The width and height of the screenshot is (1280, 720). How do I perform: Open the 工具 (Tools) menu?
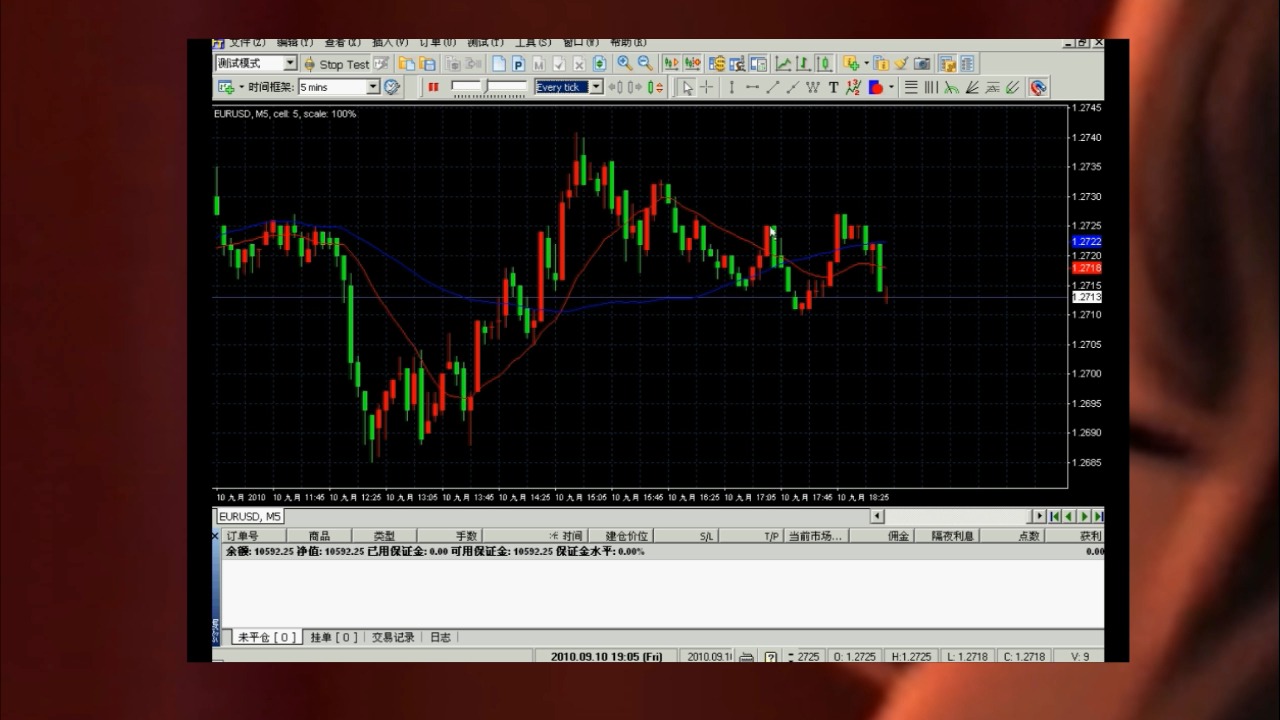[533, 43]
